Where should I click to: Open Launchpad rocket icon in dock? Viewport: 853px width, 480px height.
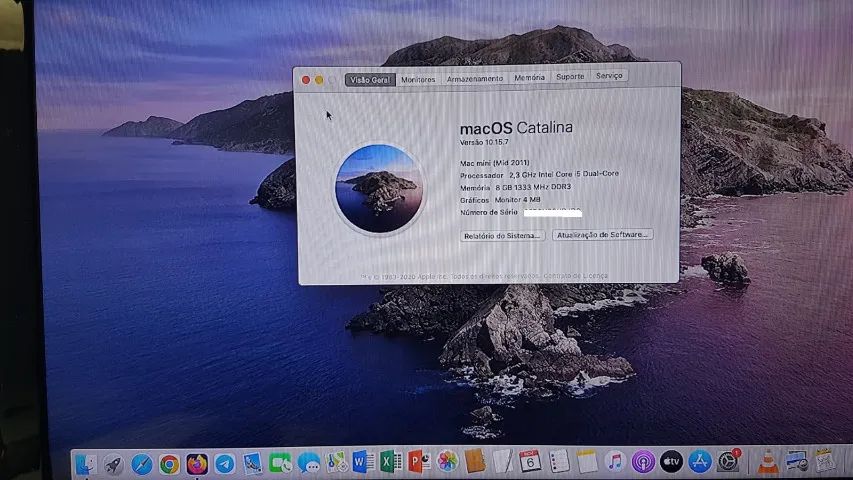pos(113,464)
